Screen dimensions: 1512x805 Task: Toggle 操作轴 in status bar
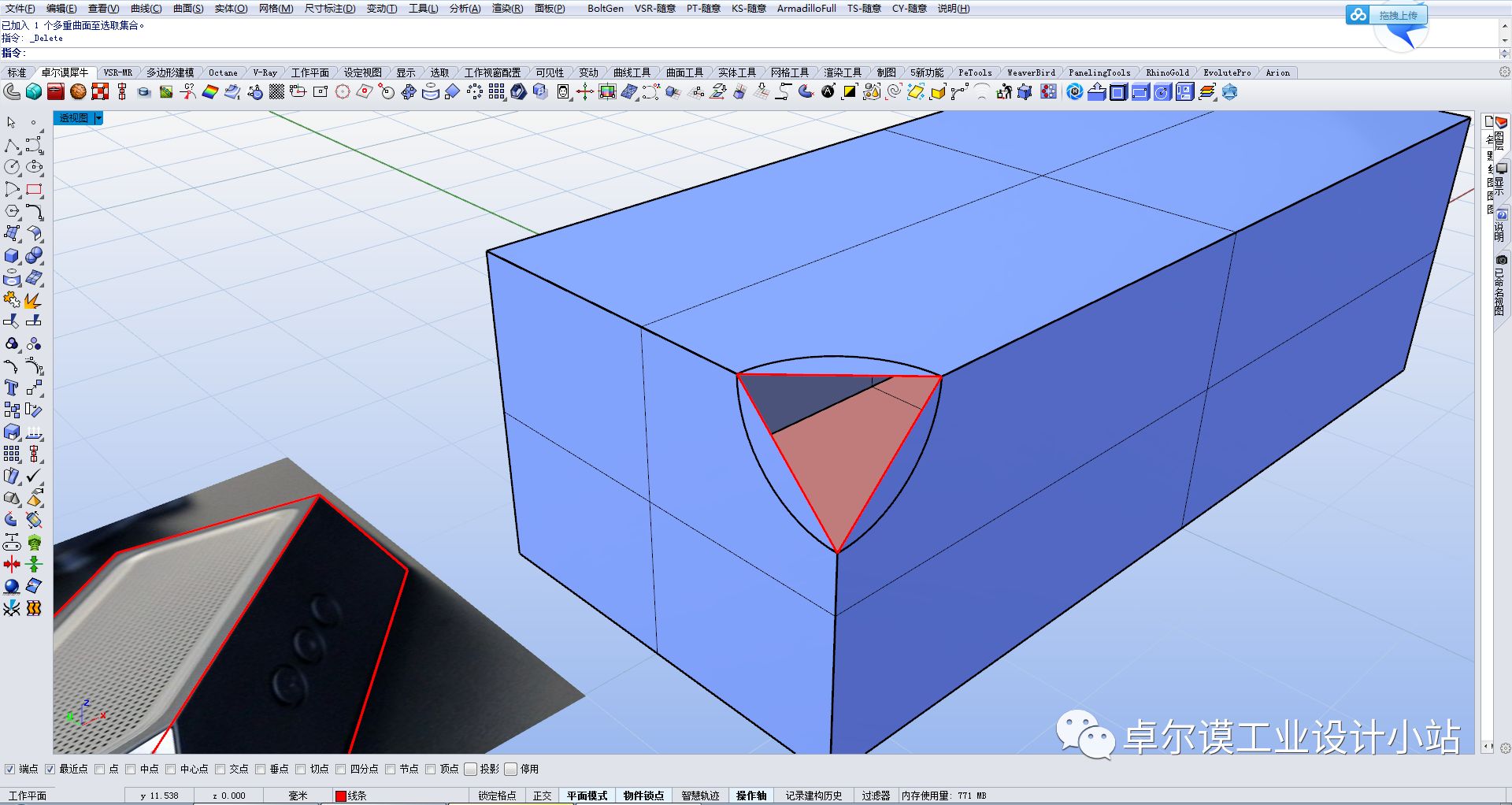pos(751,796)
